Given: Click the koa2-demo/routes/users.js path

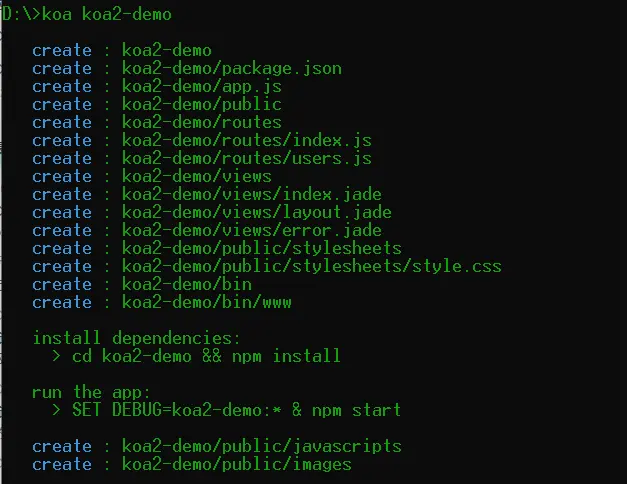Looking at the screenshot, I should coord(247,158).
